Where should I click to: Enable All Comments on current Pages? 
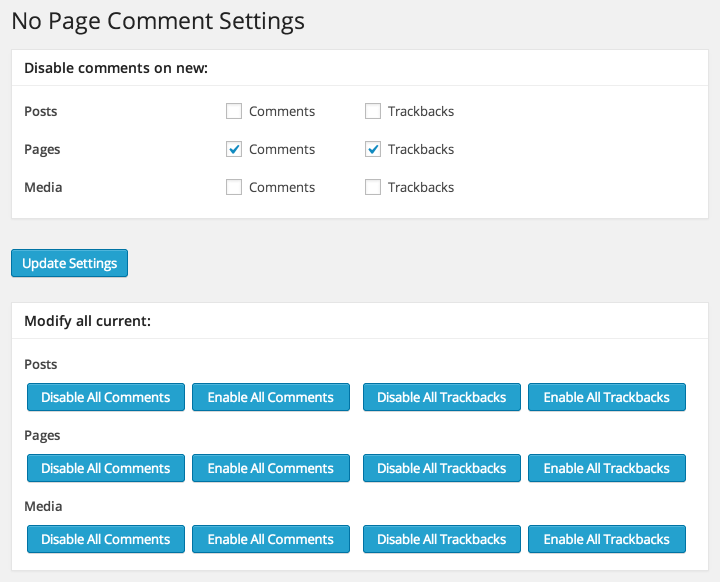[270, 468]
